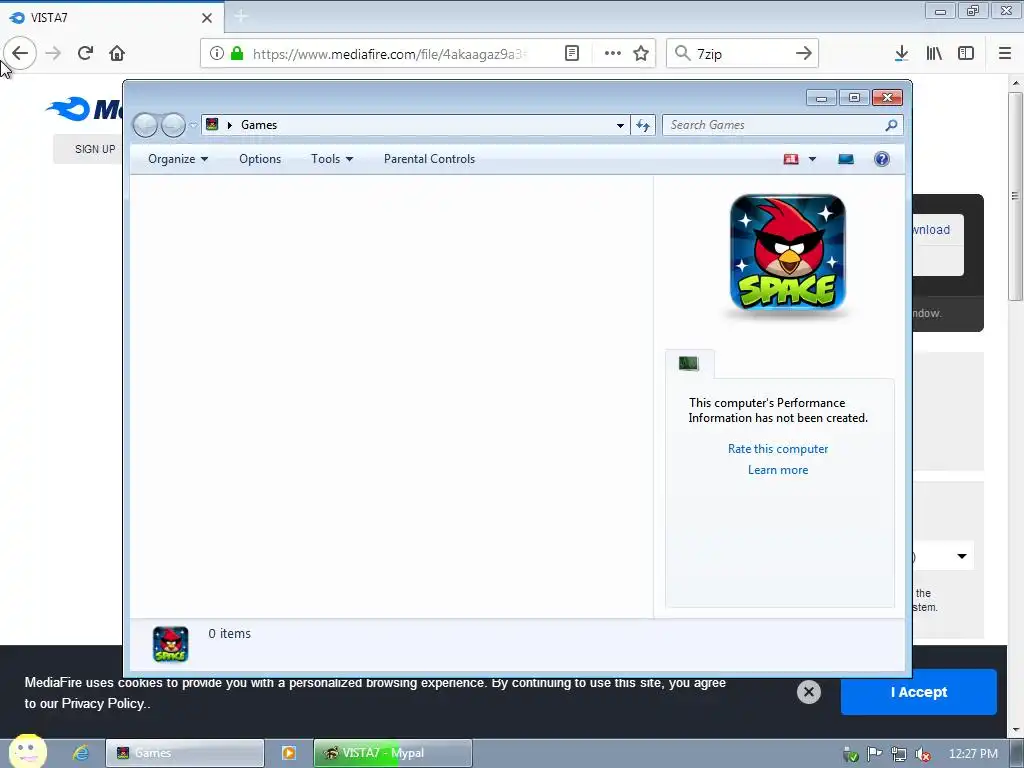Click the Learn more link
Screen dimensions: 1024x768
point(778,470)
